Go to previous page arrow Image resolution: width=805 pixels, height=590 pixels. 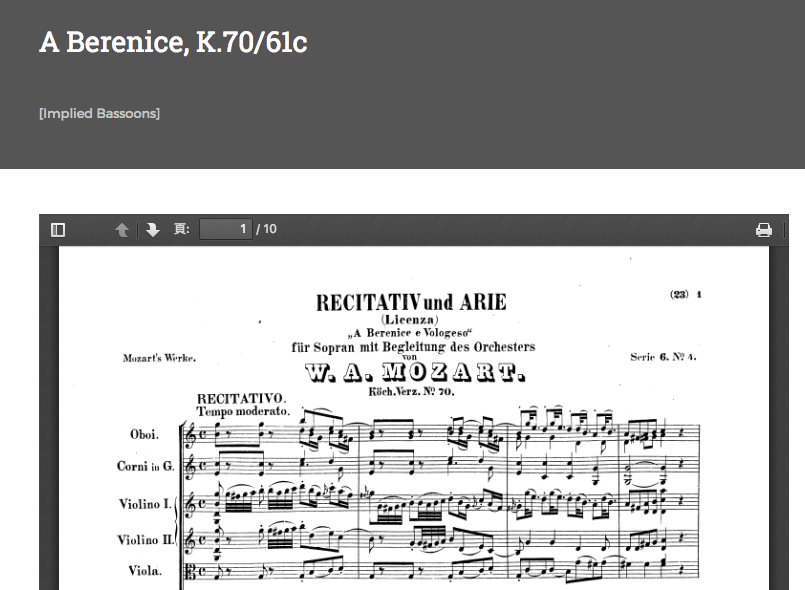point(122,230)
